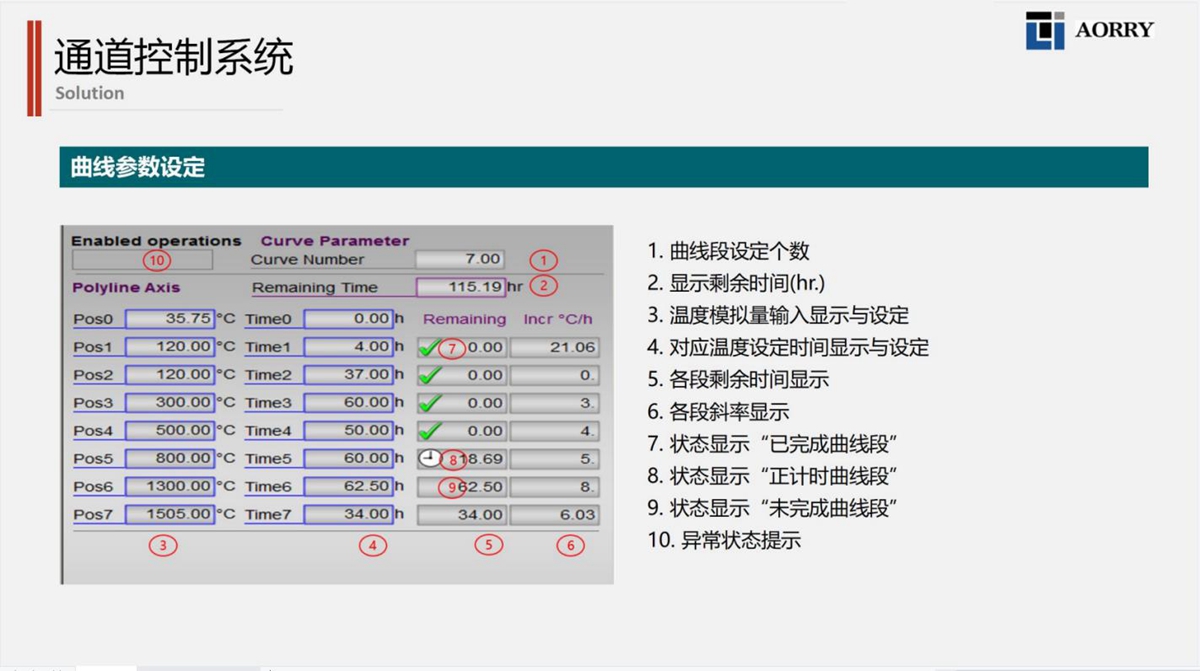This screenshot has width=1200, height=671.
Task: Click the Enabled operations heading
Action: click(156, 241)
